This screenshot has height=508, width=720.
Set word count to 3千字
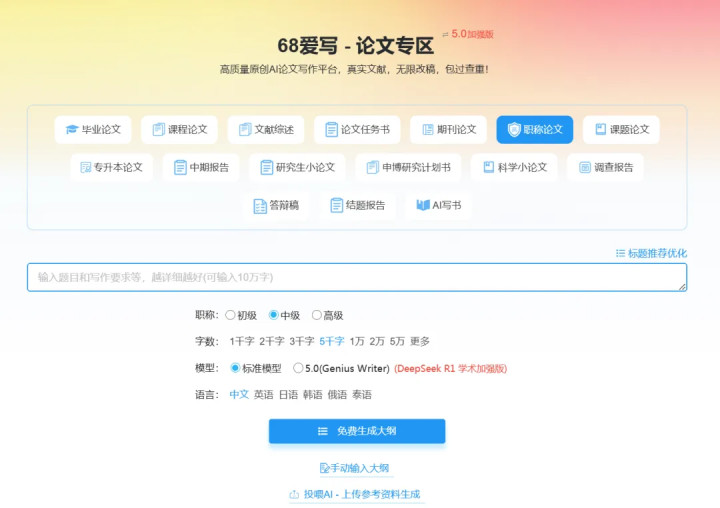point(302,341)
